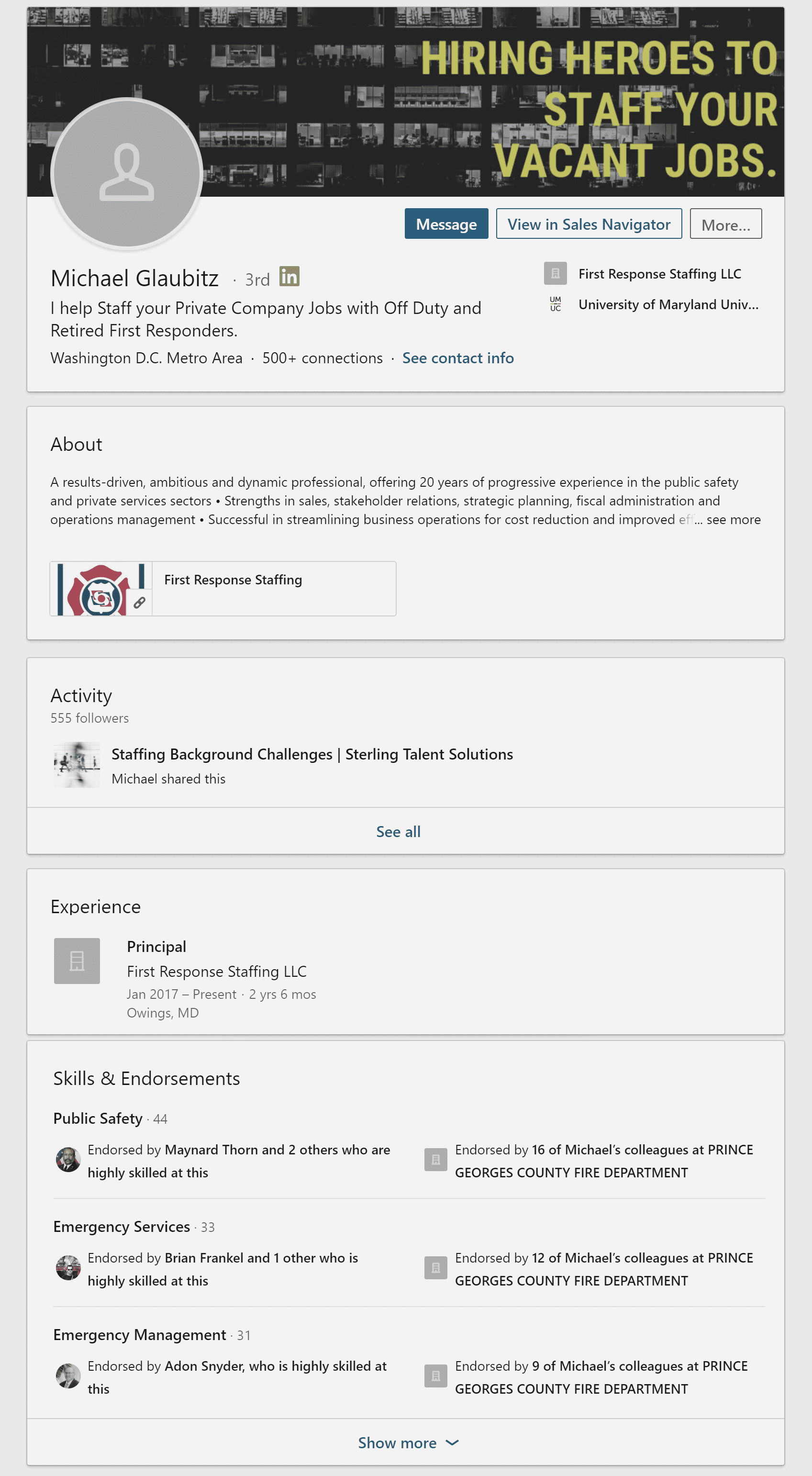The image size is (812, 1476).
Task: See all activity posts
Action: pyautogui.click(x=398, y=831)
